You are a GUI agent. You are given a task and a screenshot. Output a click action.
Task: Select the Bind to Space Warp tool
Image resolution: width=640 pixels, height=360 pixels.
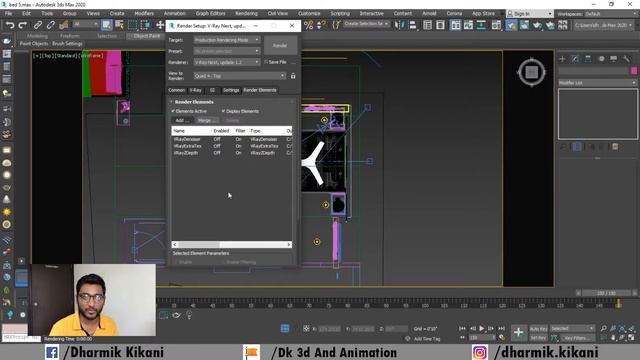(x=64, y=25)
